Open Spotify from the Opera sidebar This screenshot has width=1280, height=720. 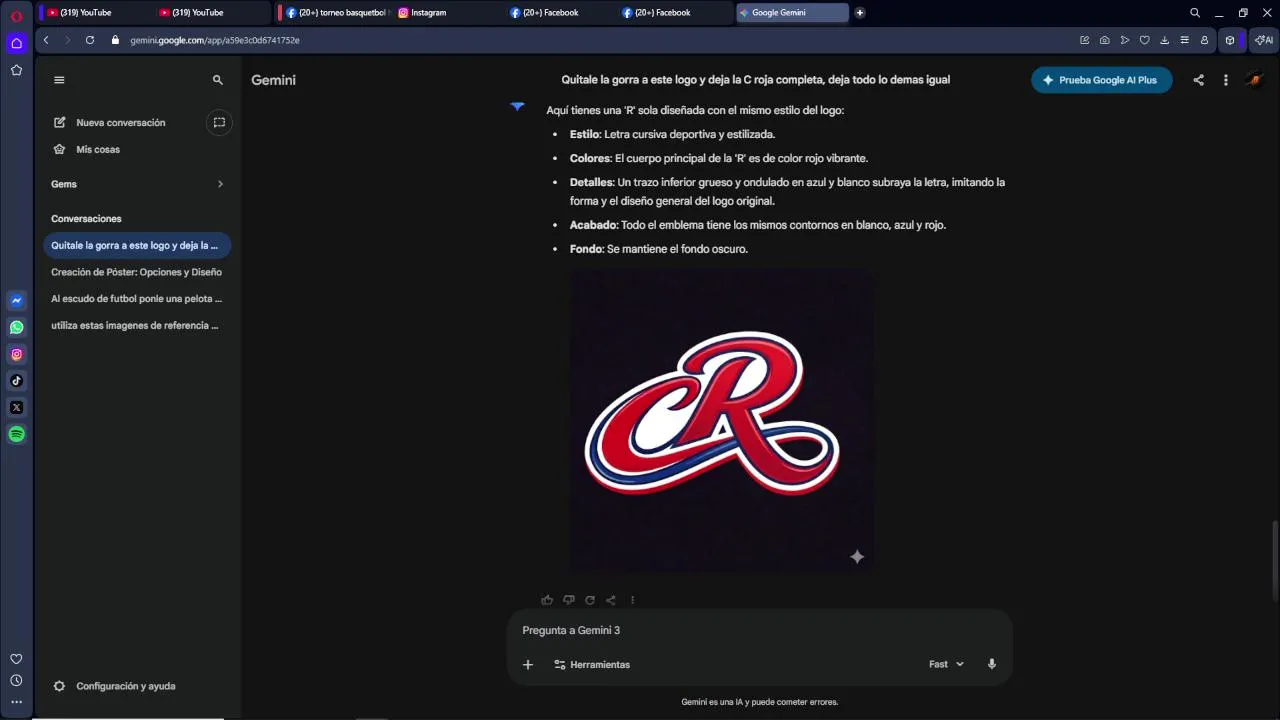coord(16,435)
